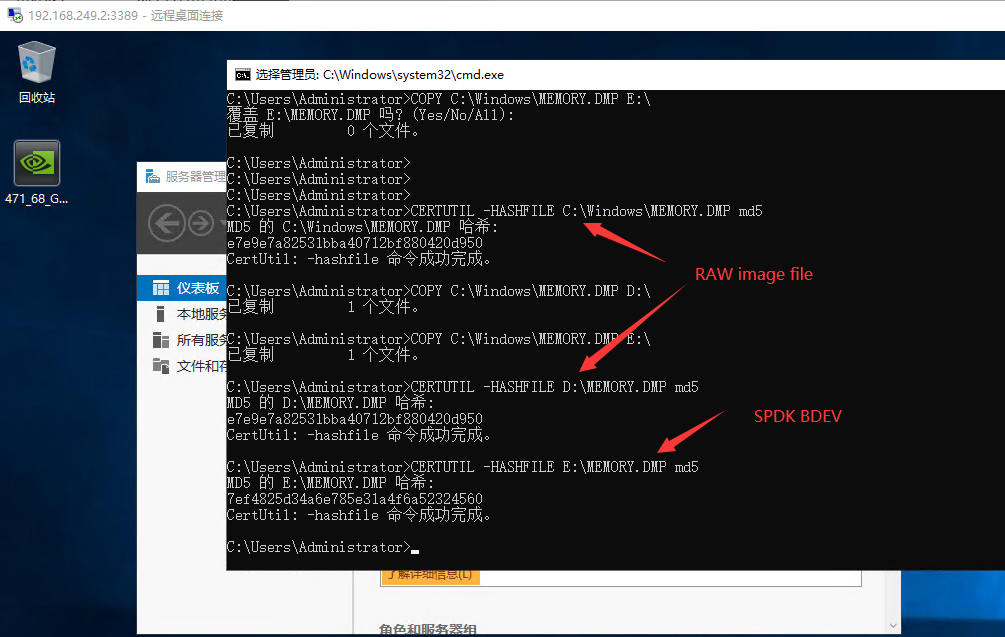Click the 文件和存储服务 storage services icon
1005x637 pixels.
159,366
